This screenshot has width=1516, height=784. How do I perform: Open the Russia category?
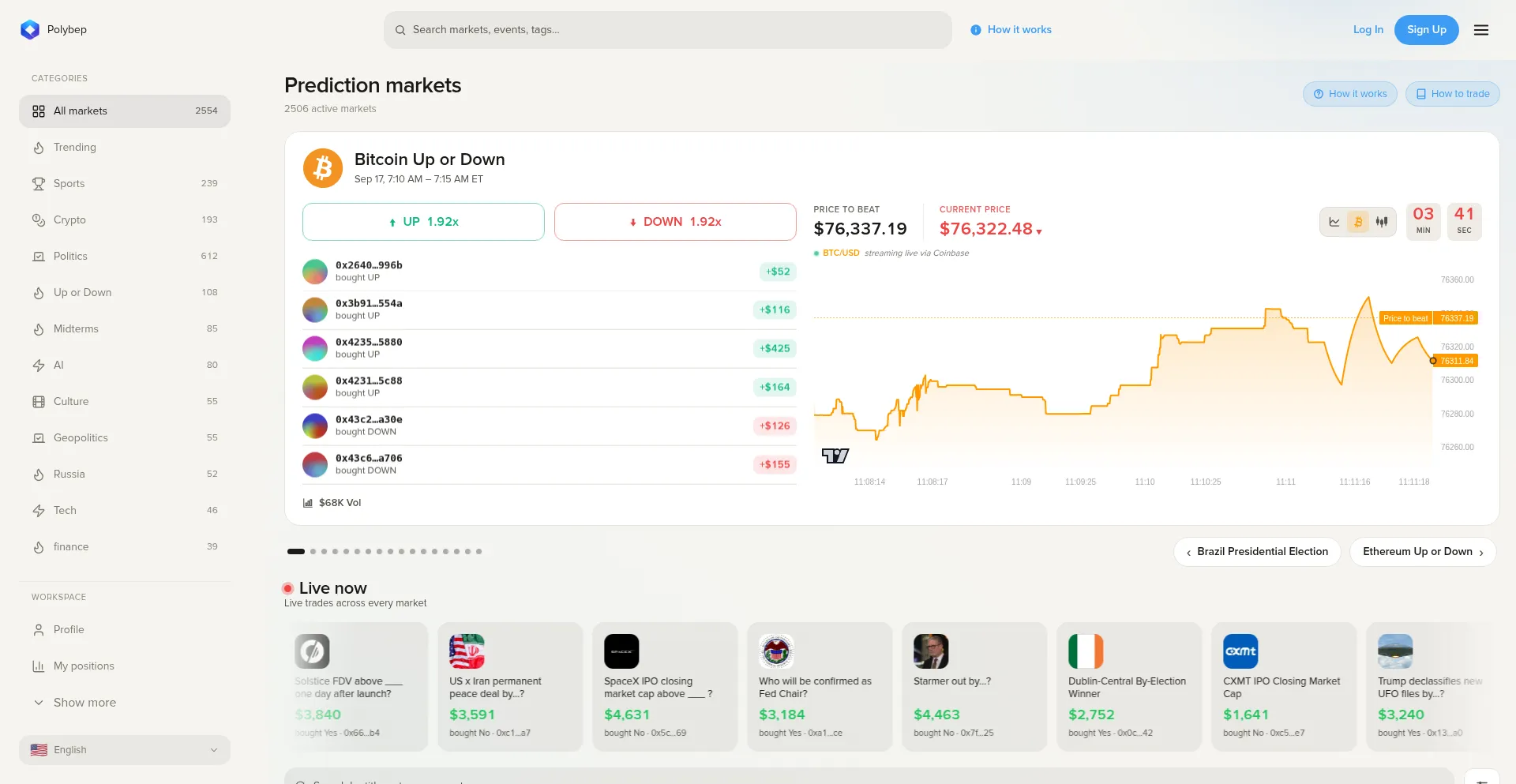(x=125, y=475)
